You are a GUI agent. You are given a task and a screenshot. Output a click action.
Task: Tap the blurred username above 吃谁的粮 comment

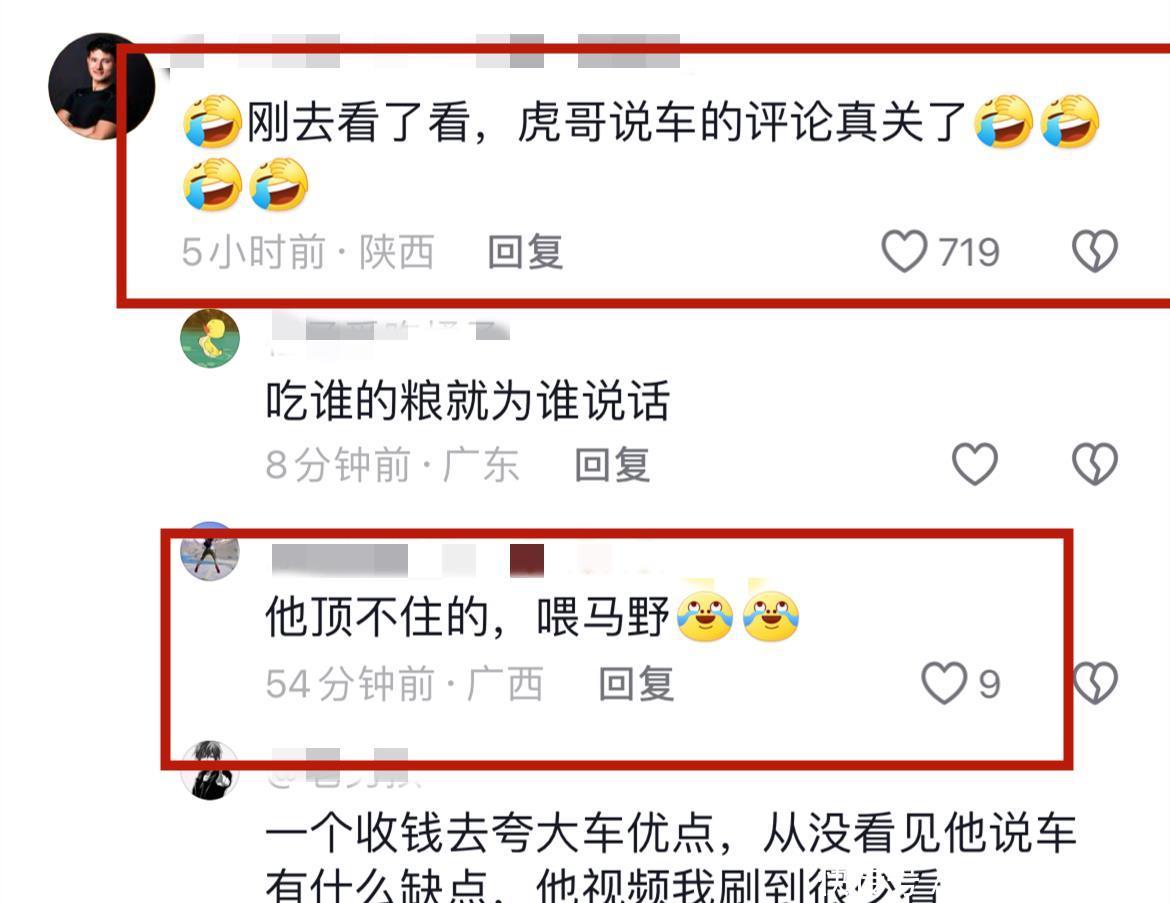[x=390, y=329]
